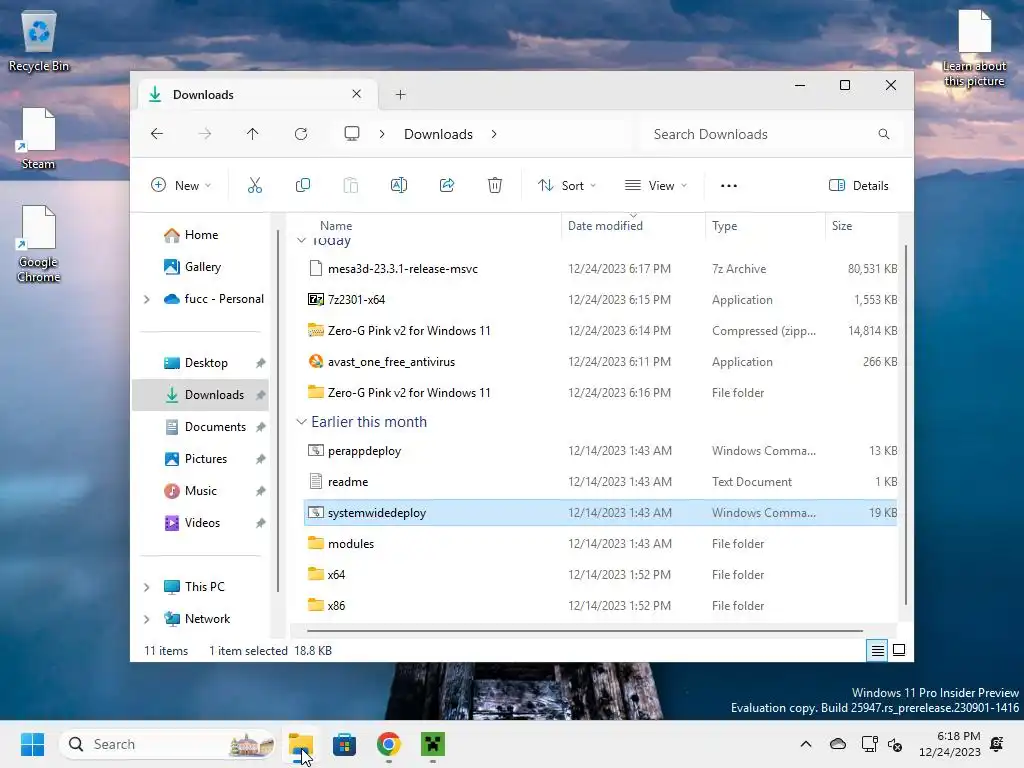The width and height of the screenshot is (1024, 768).
Task: Click the Cut scissors icon
Action: 255,185
